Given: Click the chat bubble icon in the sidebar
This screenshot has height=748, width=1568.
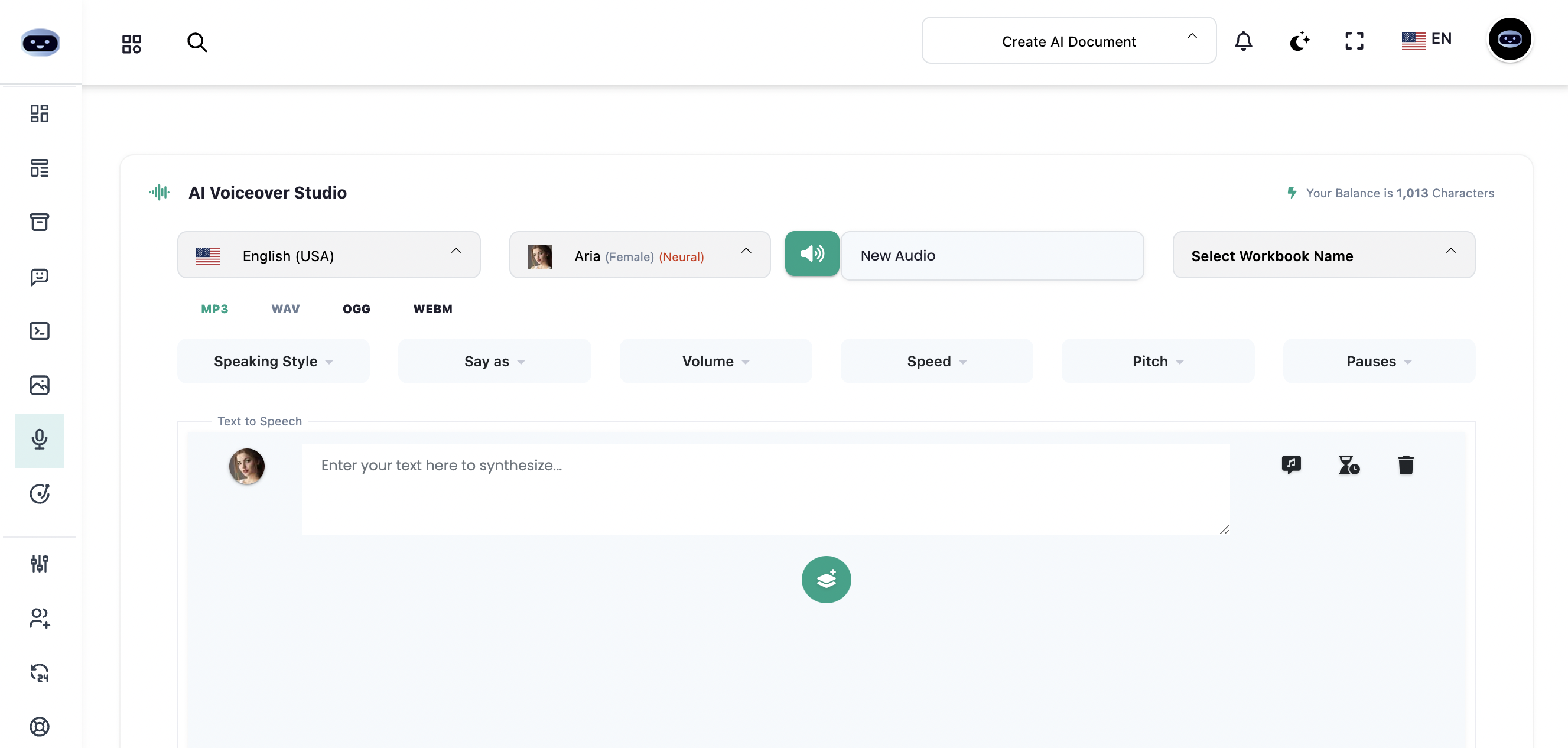Looking at the screenshot, I should (39, 277).
